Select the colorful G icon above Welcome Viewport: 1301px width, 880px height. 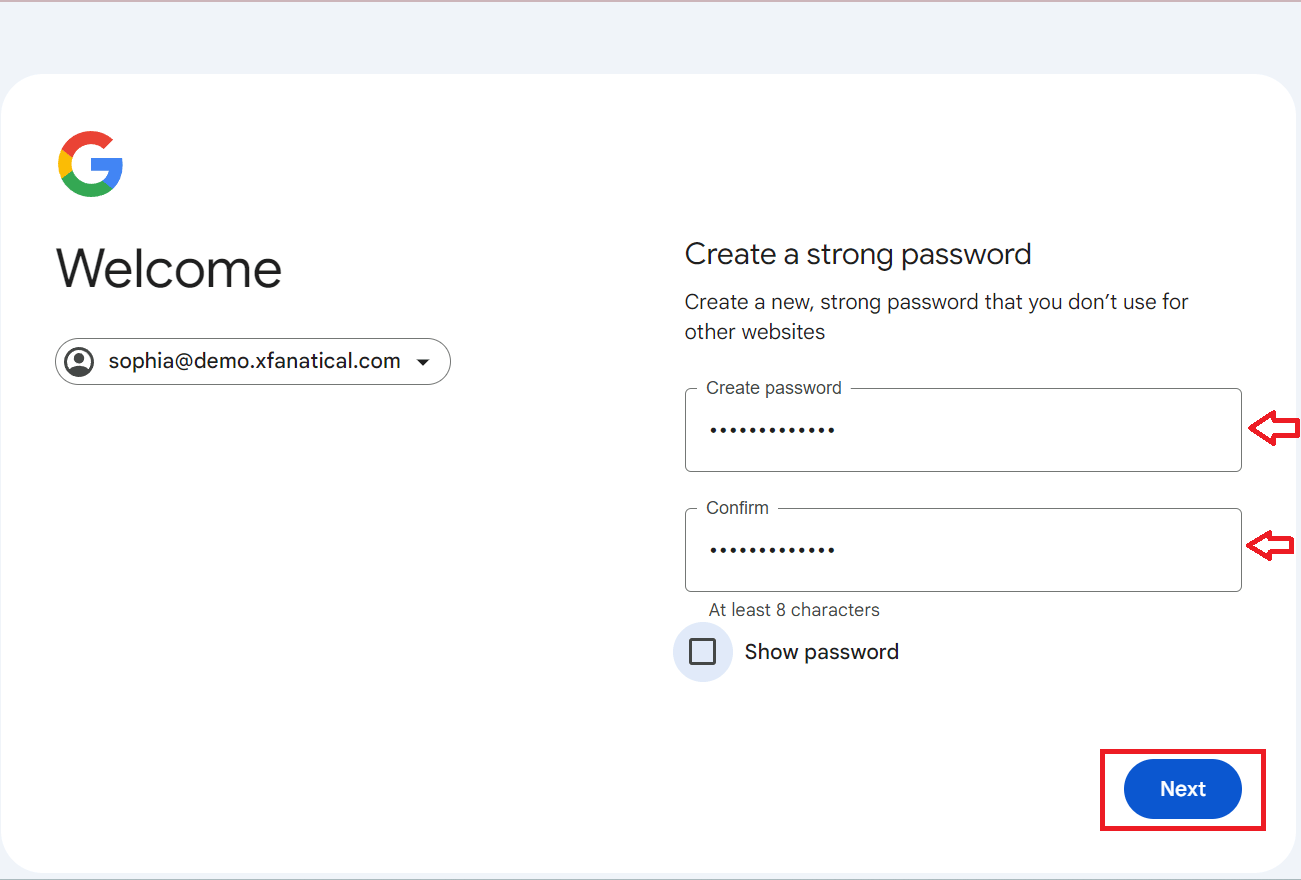tap(90, 163)
